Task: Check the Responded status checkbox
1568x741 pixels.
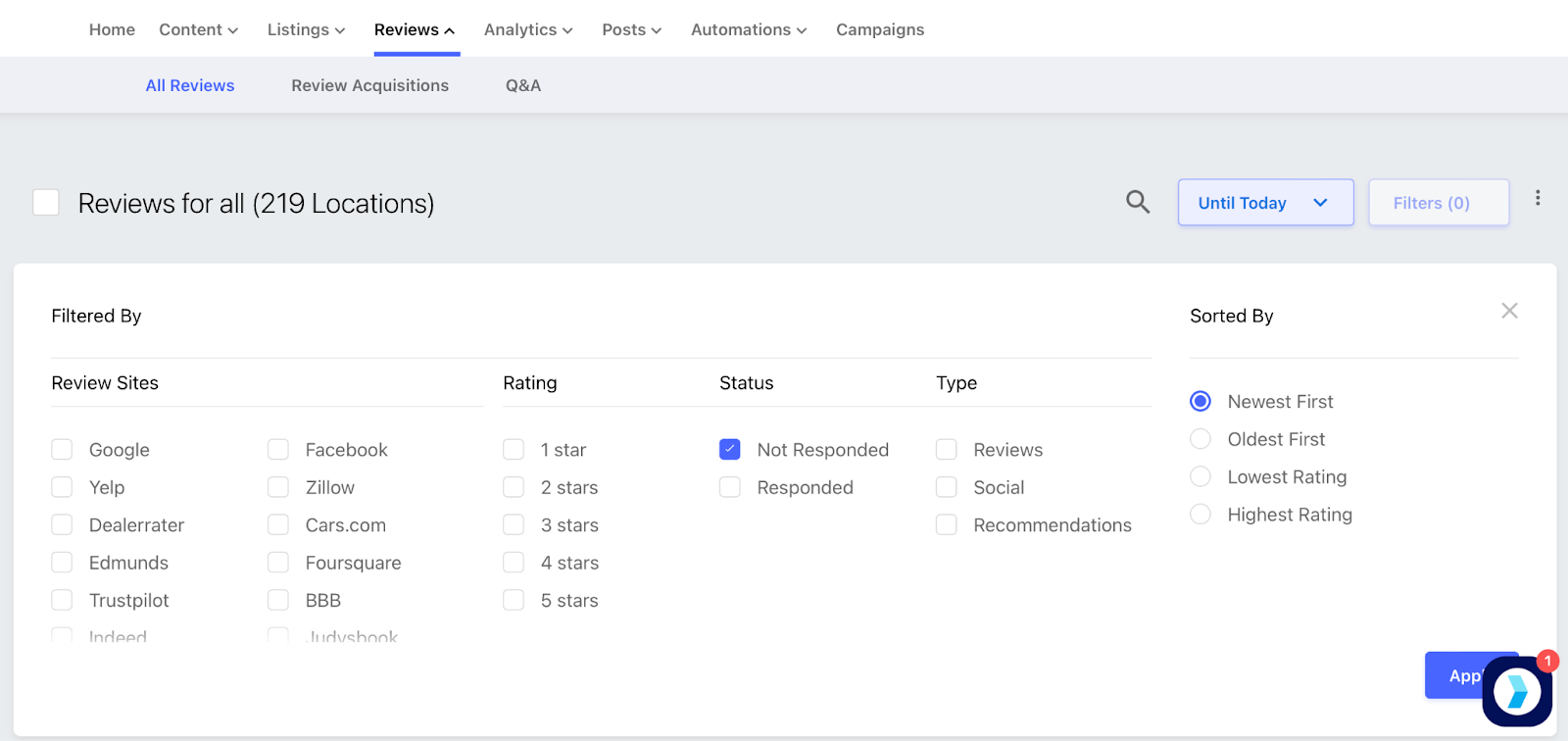Action: [x=730, y=487]
